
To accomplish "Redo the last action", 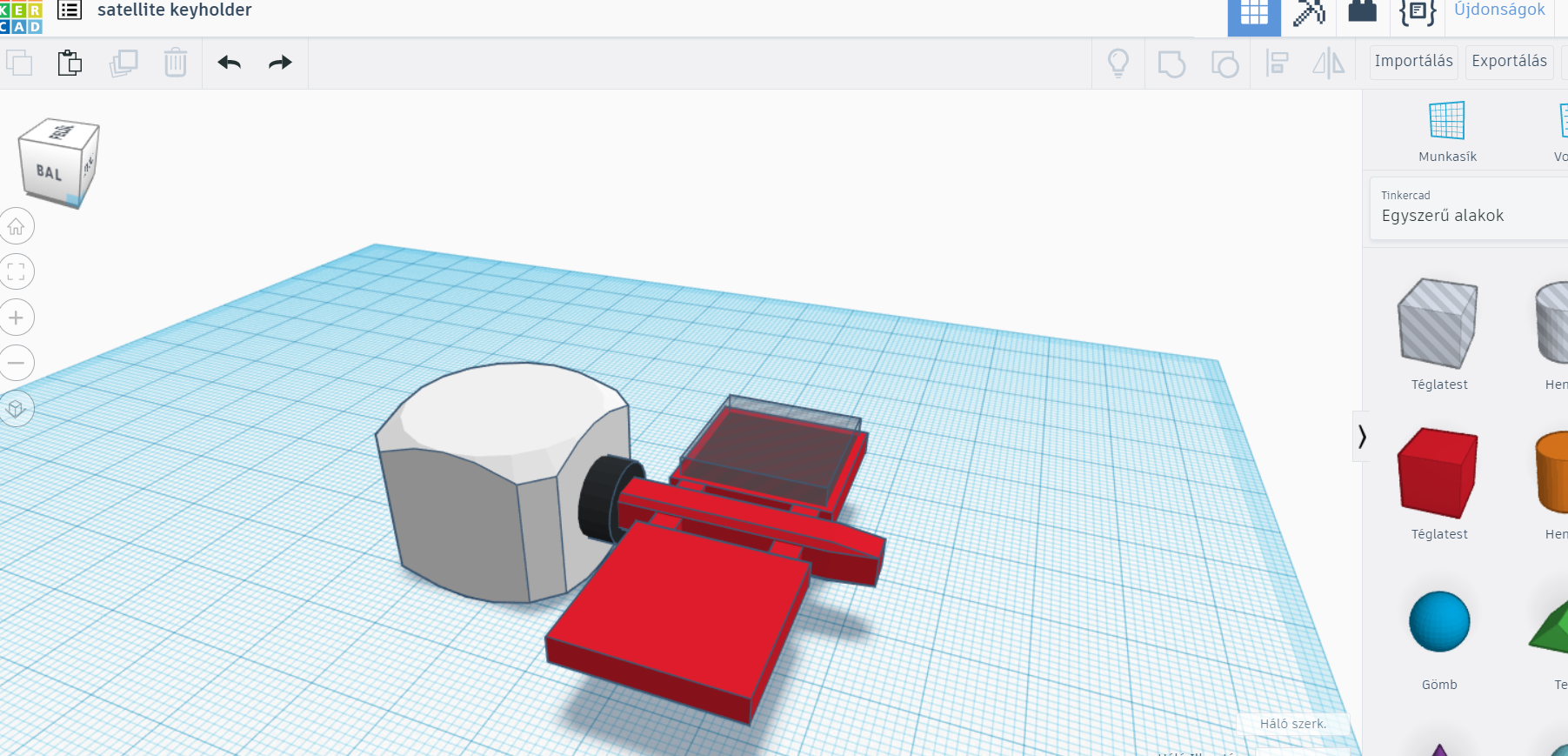I will point(280,63).
